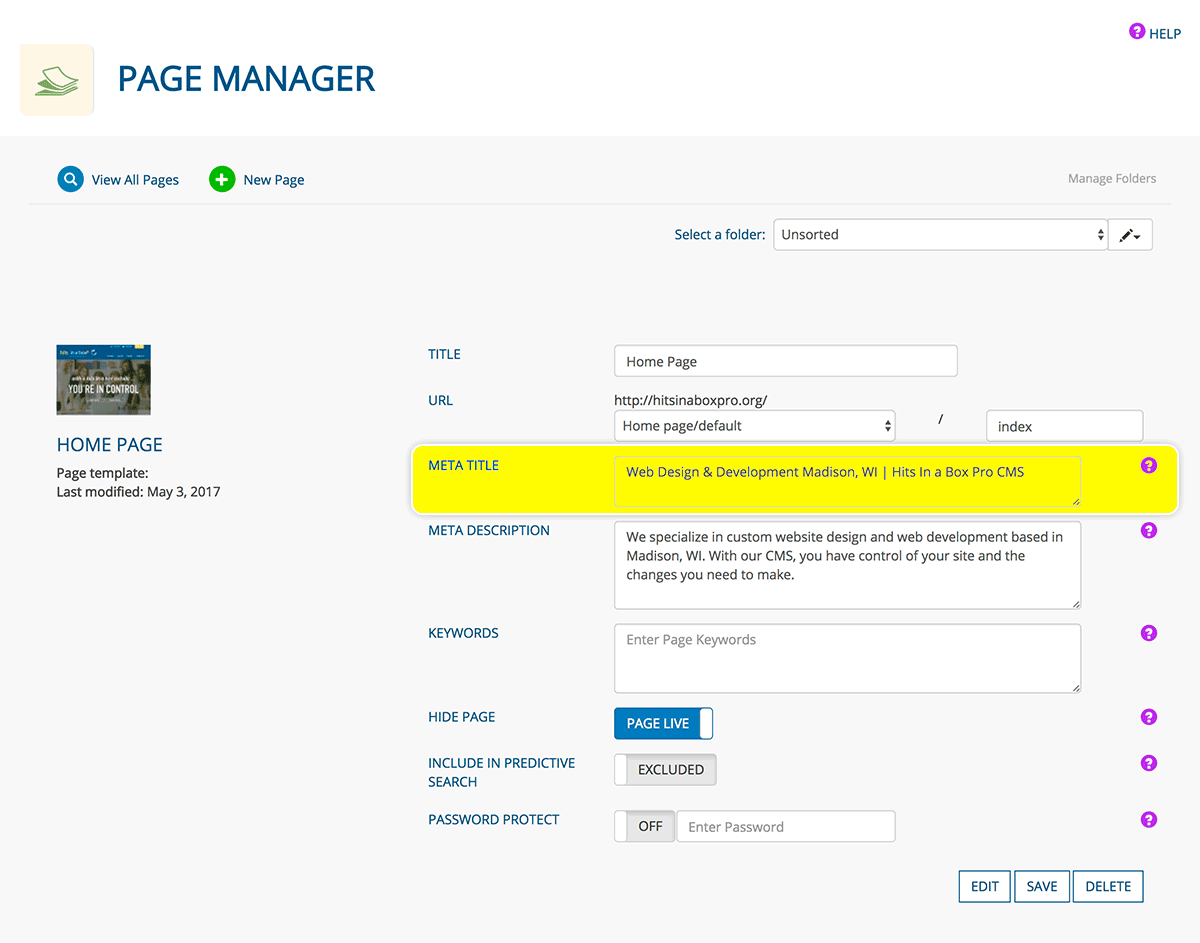This screenshot has width=1200, height=943.
Task: Click into the Meta Title text area
Action: tap(848, 481)
